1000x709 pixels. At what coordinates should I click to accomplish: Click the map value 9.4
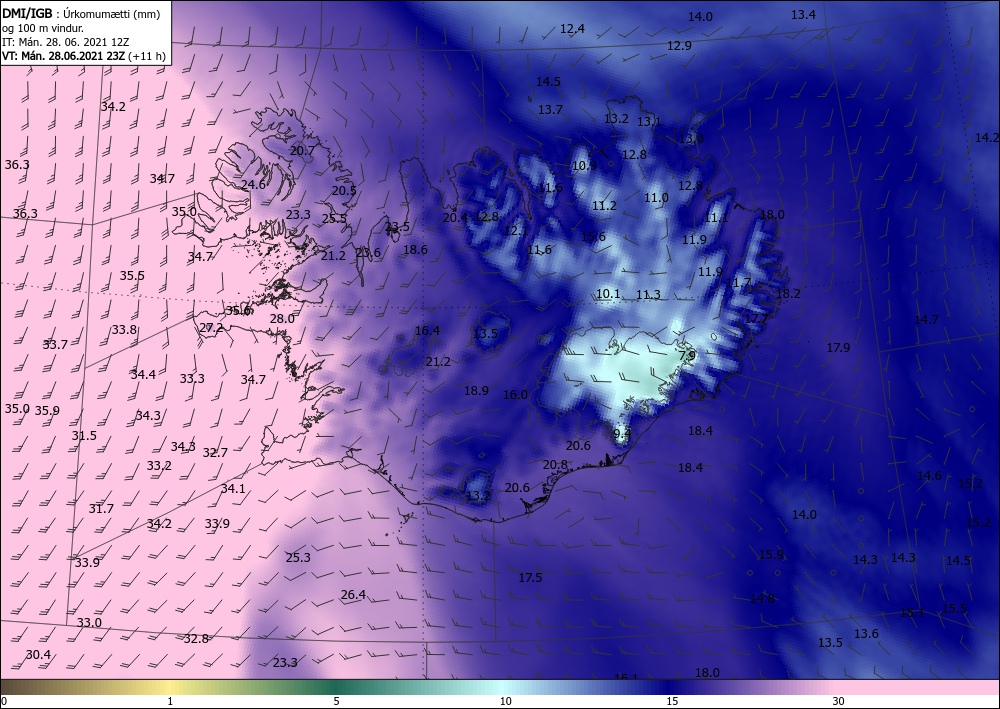click(x=622, y=434)
